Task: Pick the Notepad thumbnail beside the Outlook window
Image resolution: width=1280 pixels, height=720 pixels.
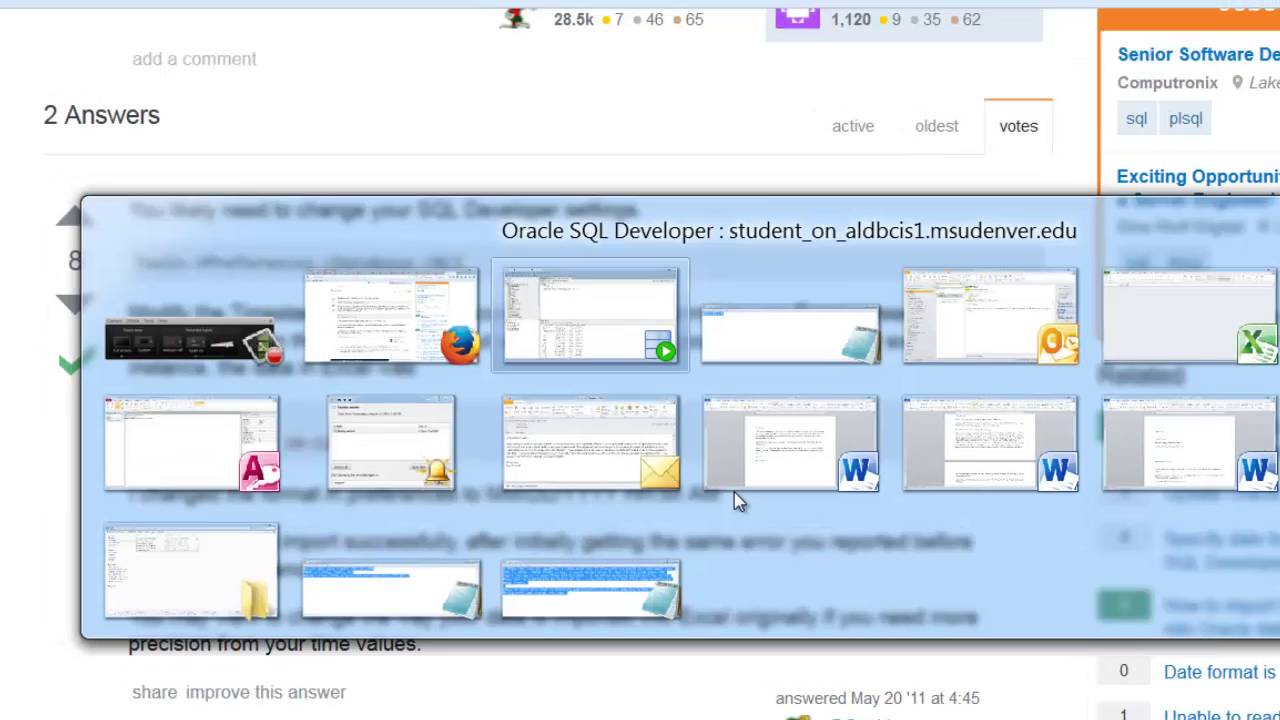Action: (x=790, y=334)
